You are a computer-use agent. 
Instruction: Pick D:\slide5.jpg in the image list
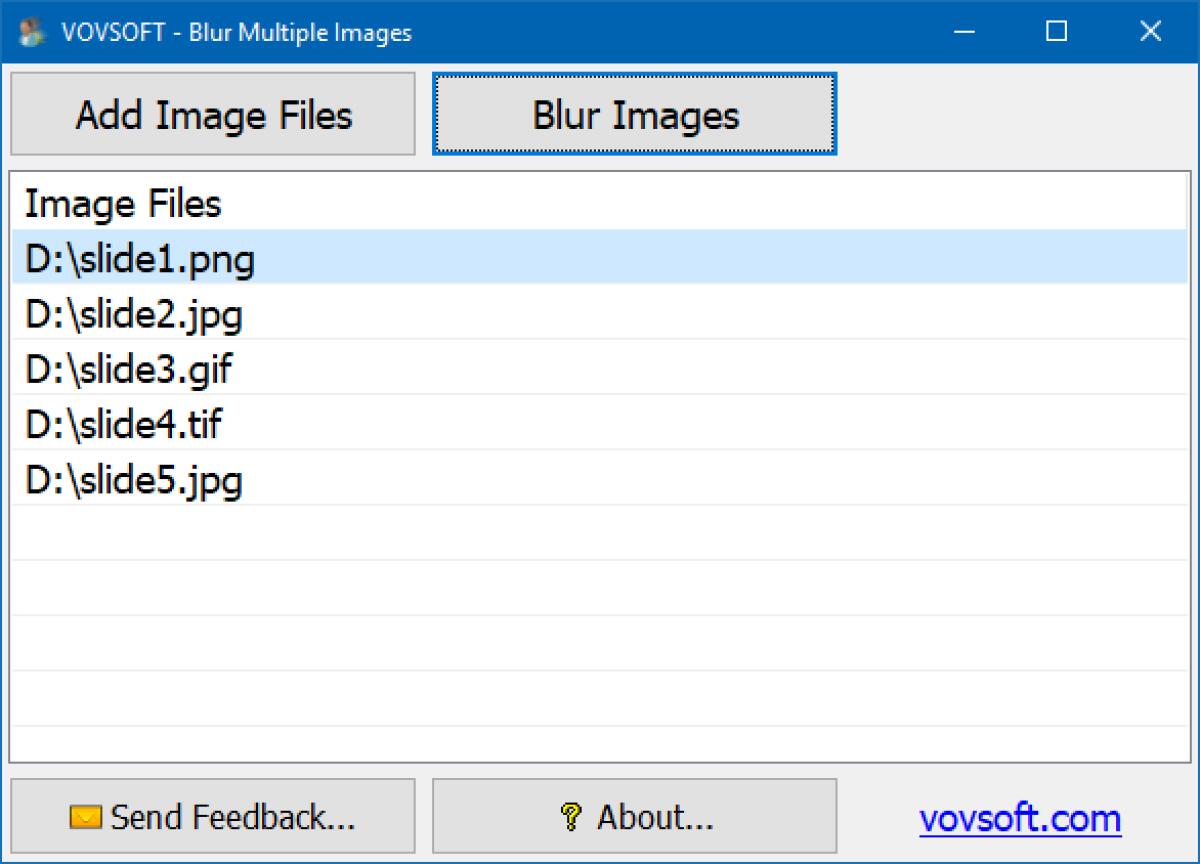tap(134, 481)
